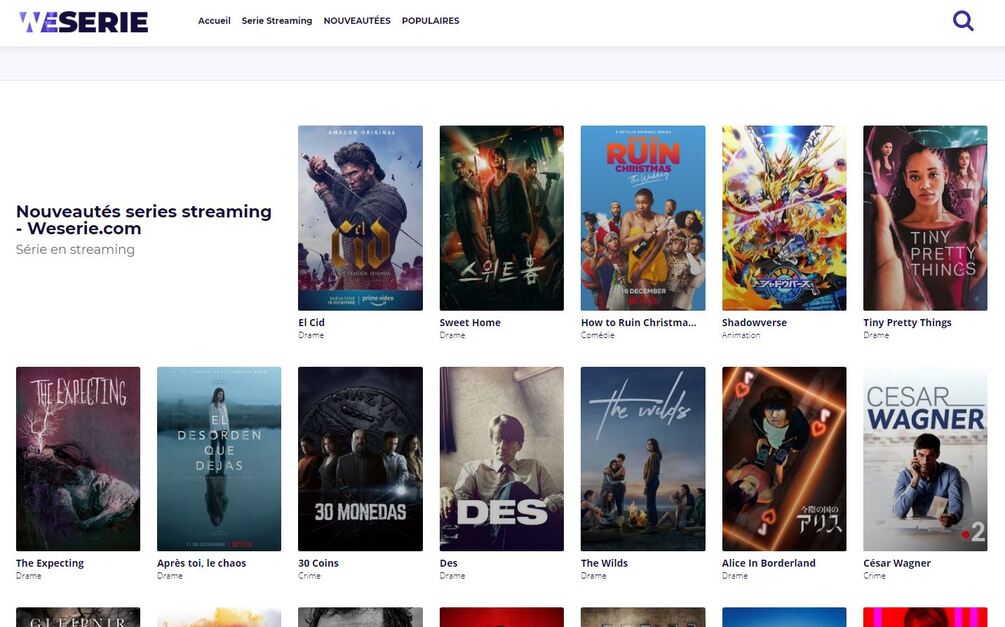Open the How to Ruin Christmas poster
This screenshot has width=1005, height=627.
[643, 218]
